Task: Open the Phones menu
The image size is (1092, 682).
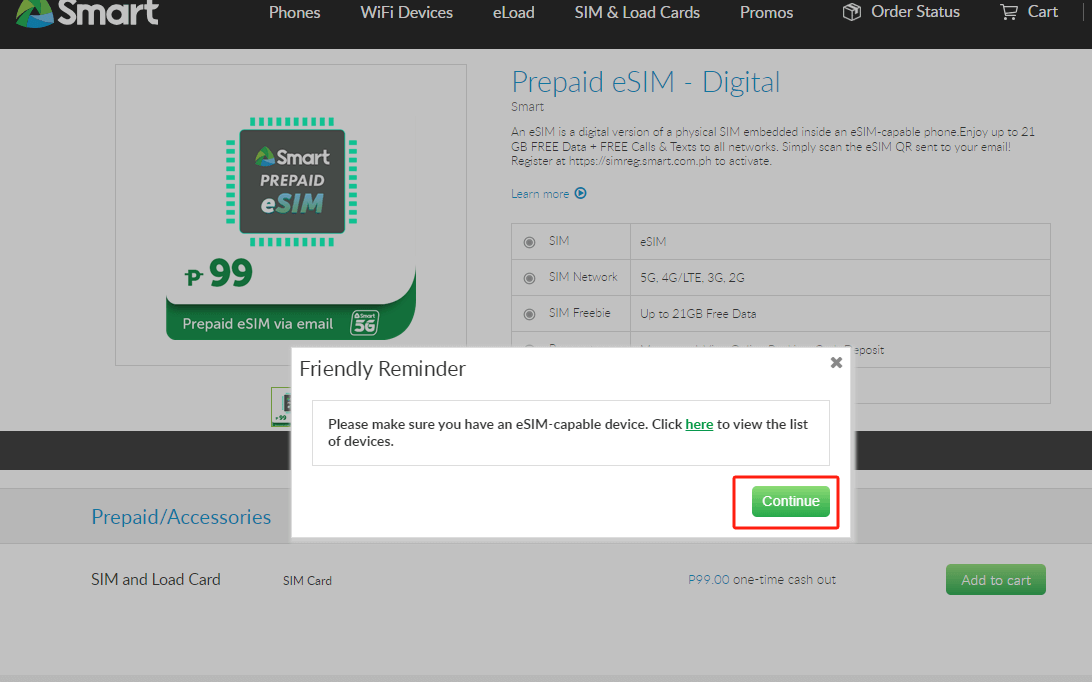Action: [295, 13]
